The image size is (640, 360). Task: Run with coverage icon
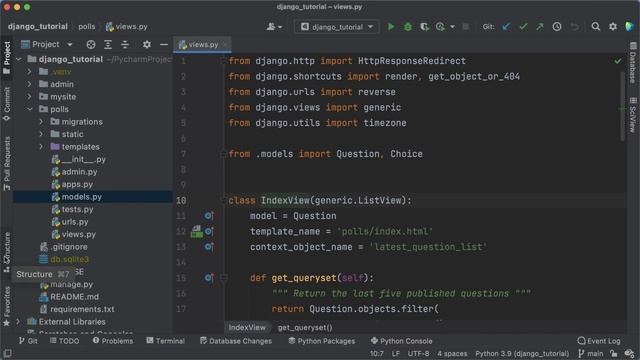(x=424, y=27)
